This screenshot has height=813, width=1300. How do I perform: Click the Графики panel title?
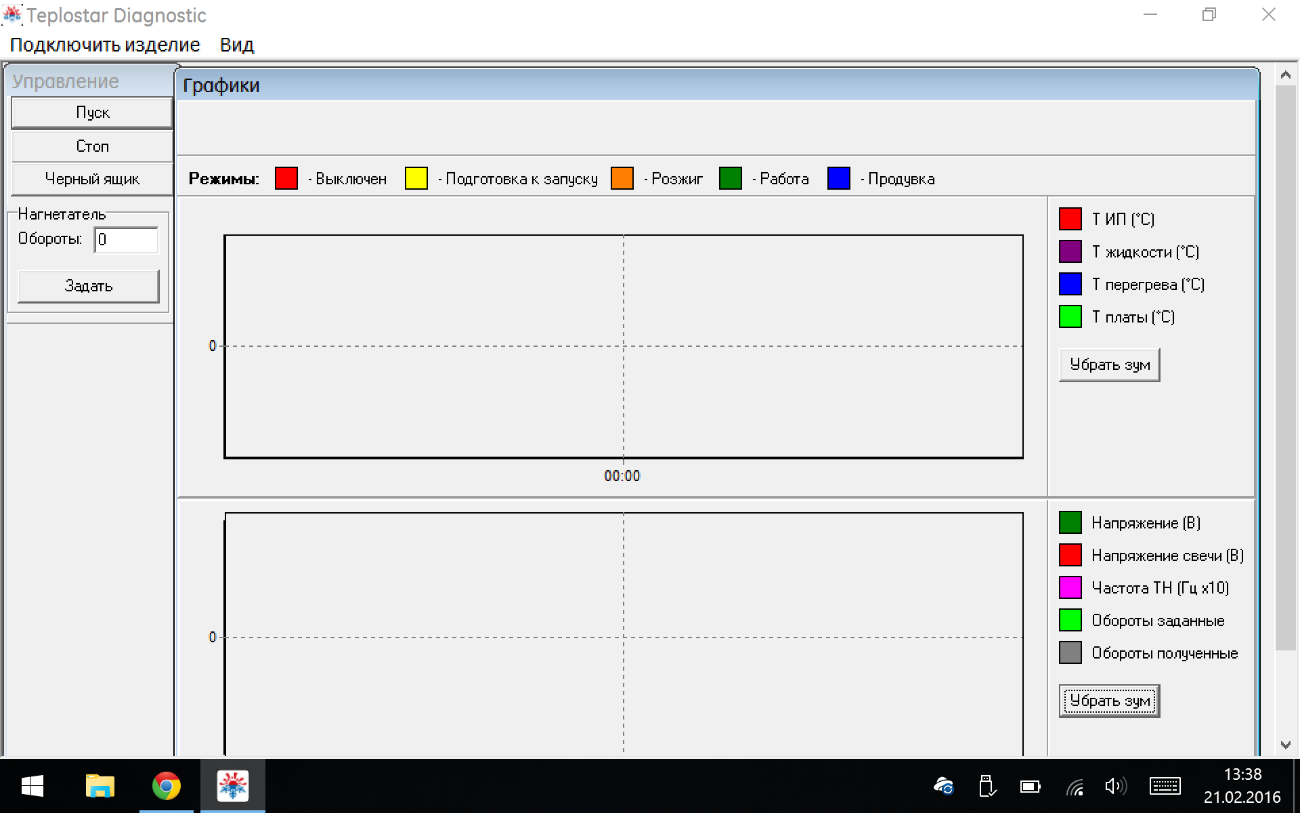[221, 86]
